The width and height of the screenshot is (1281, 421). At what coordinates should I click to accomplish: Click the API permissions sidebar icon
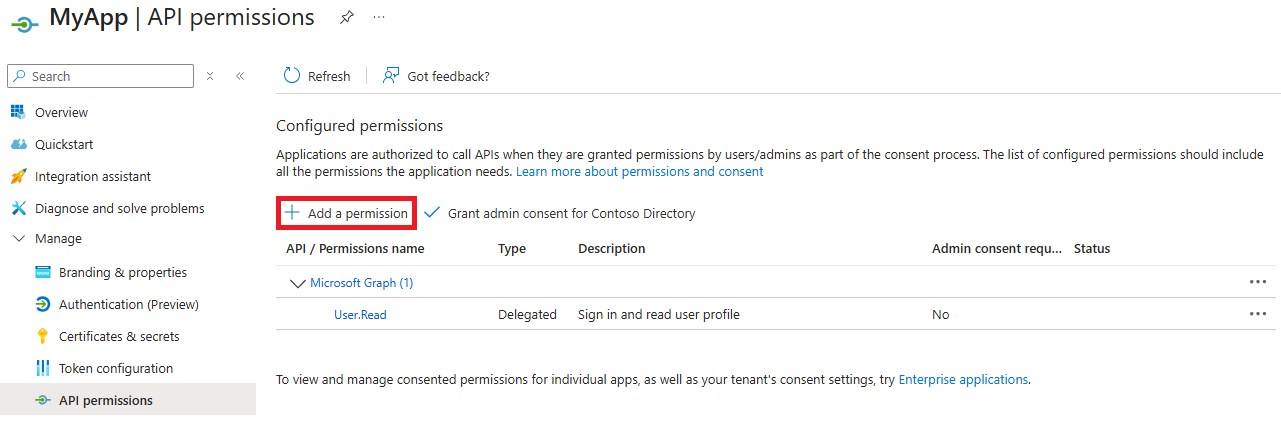[42, 400]
